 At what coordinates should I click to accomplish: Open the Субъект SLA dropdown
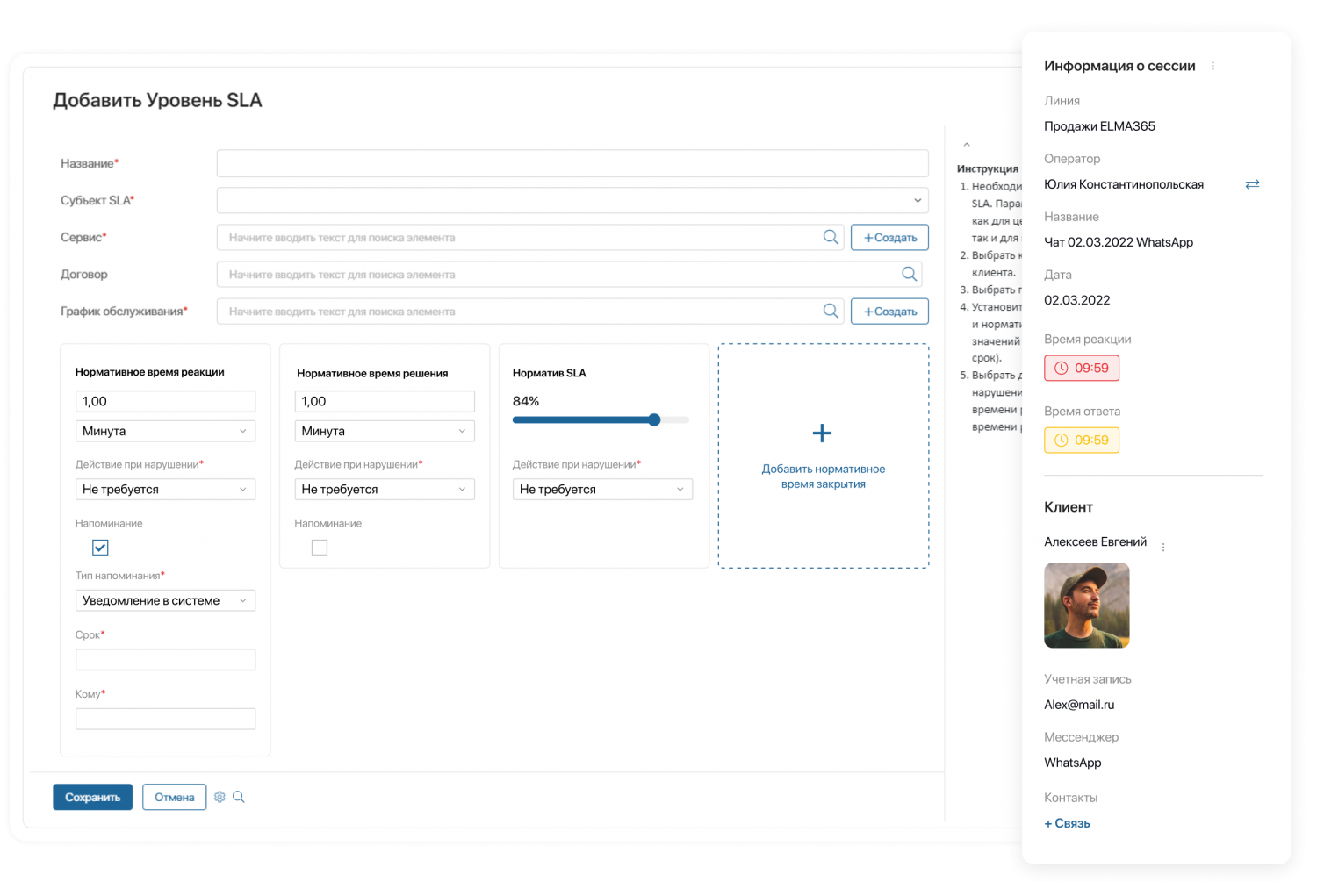click(572, 200)
